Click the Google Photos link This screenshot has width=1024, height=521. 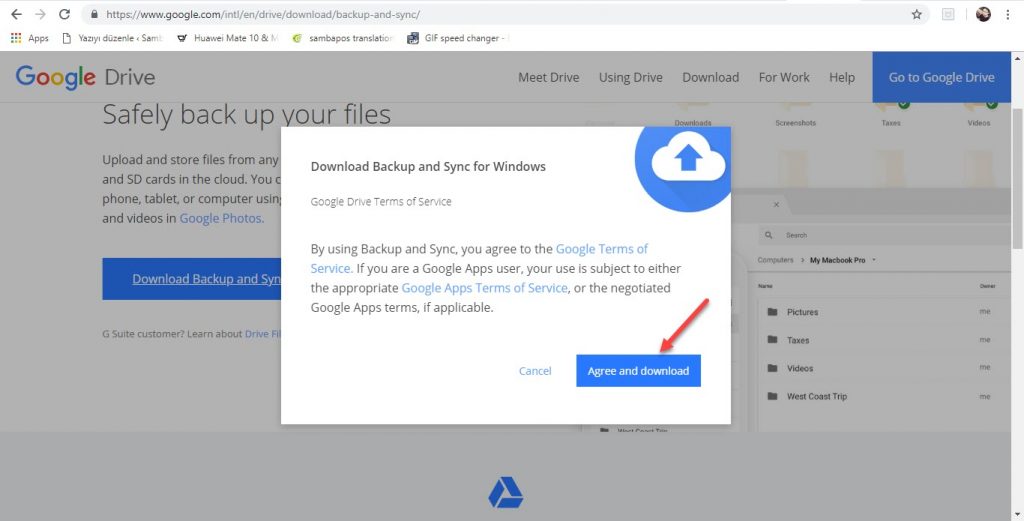221,218
